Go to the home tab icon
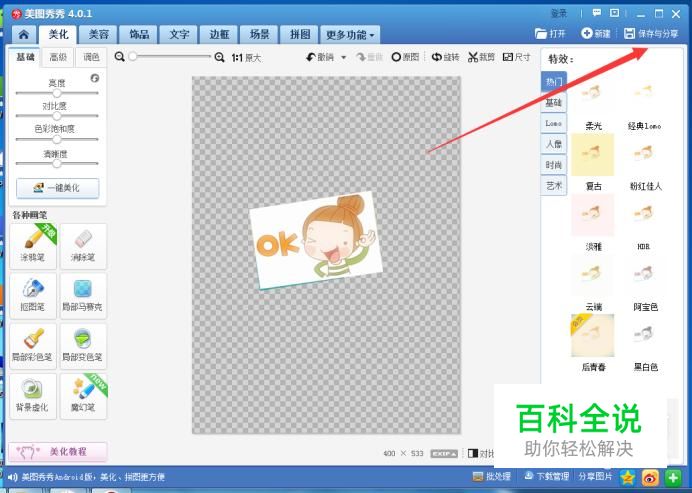This screenshot has width=692, height=493. [x=24, y=34]
